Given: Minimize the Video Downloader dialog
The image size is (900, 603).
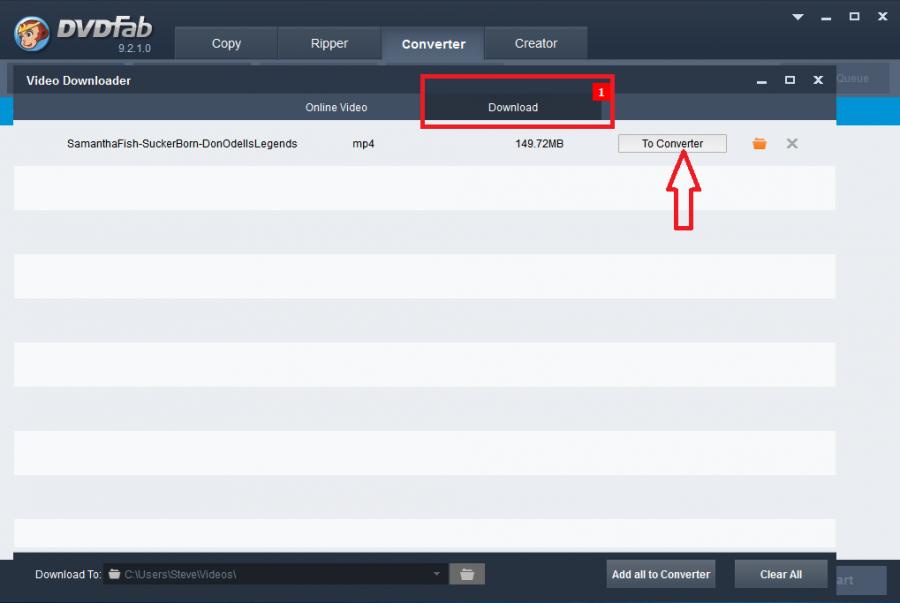Looking at the screenshot, I should [x=762, y=81].
